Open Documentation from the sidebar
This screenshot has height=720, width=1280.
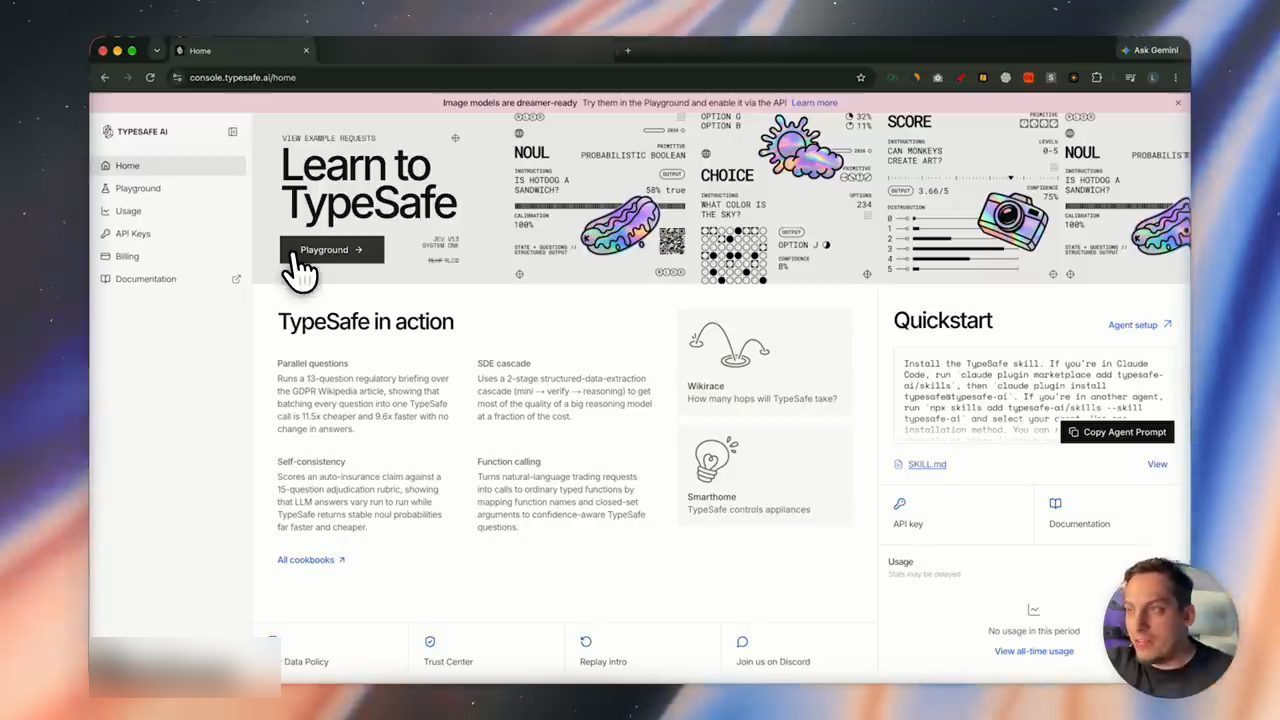point(172,279)
